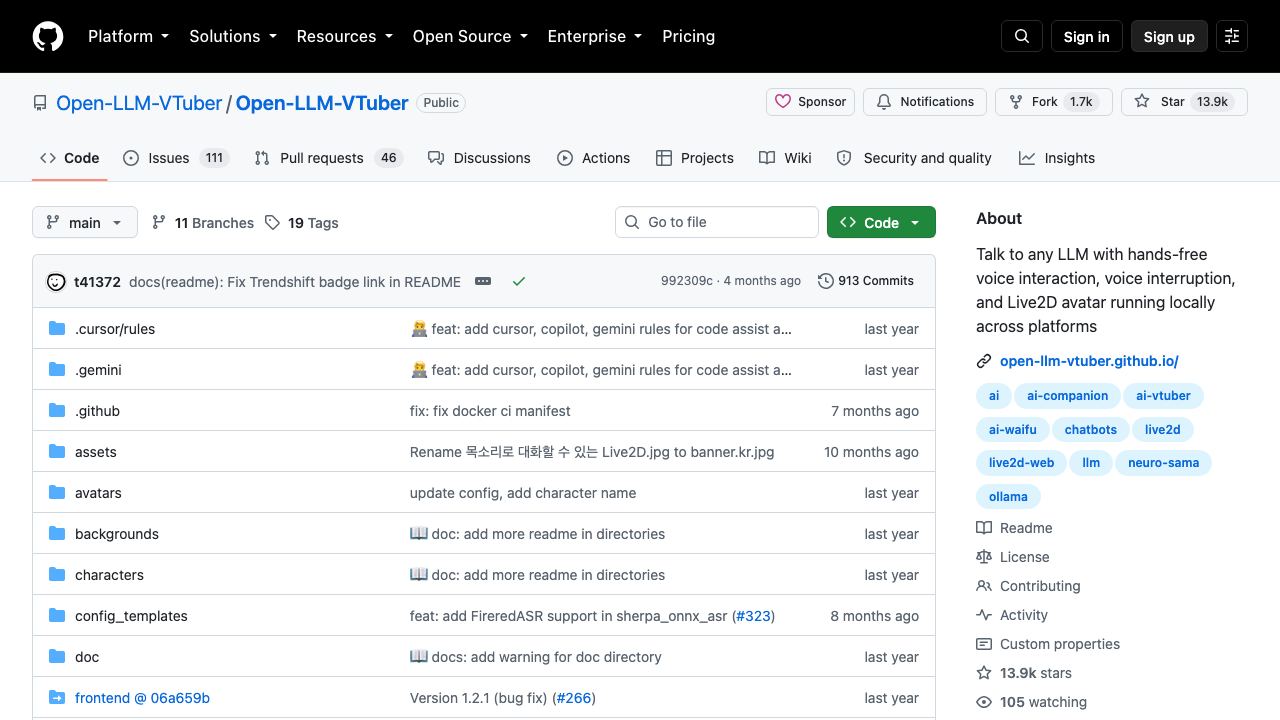Click the Sponsor heart button
The height and width of the screenshot is (720, 1280).
(811, 102)
